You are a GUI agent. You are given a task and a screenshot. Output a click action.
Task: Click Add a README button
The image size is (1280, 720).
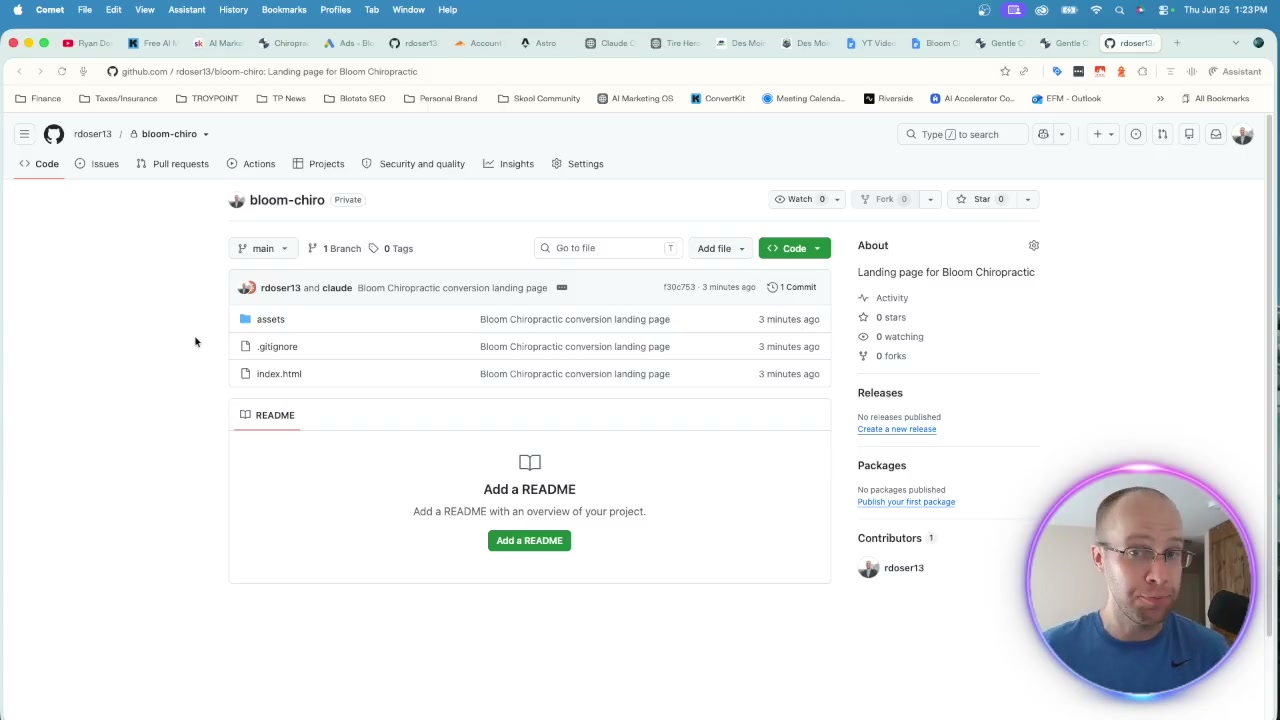click(x=529, y=541)
